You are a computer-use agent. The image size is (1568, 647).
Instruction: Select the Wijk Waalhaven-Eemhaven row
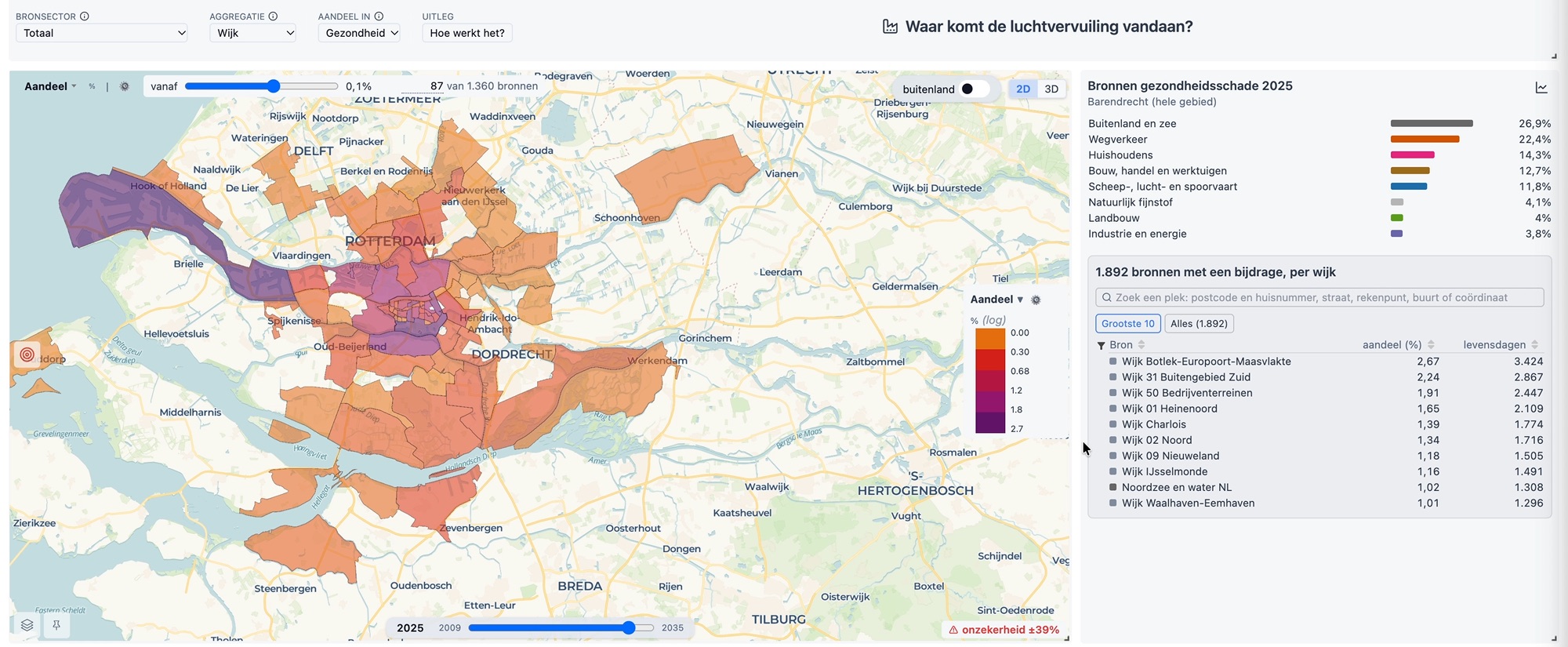pyautogui.click(x=1327, y=503)
